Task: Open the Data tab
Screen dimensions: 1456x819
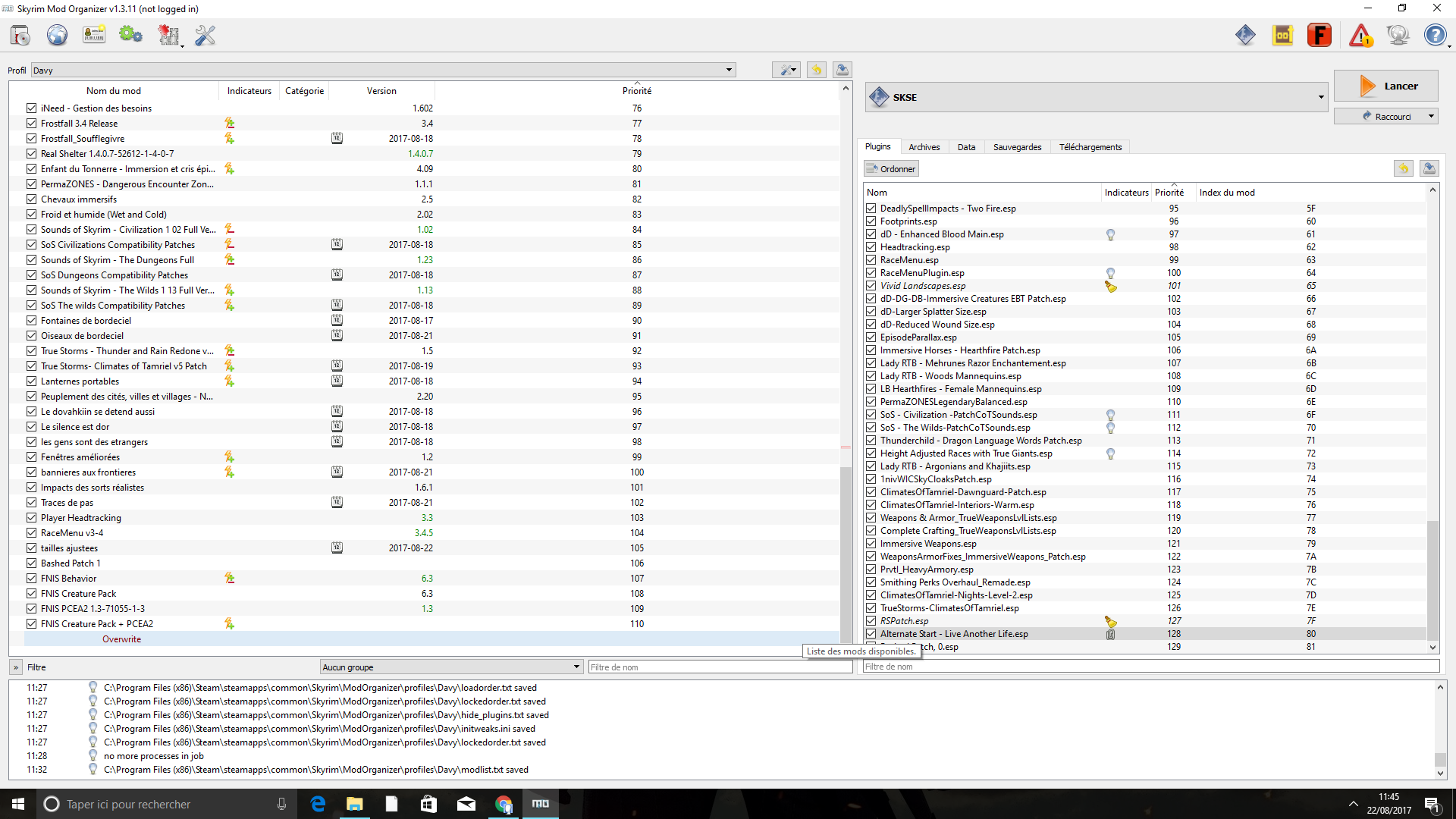Action: (966, 147)
